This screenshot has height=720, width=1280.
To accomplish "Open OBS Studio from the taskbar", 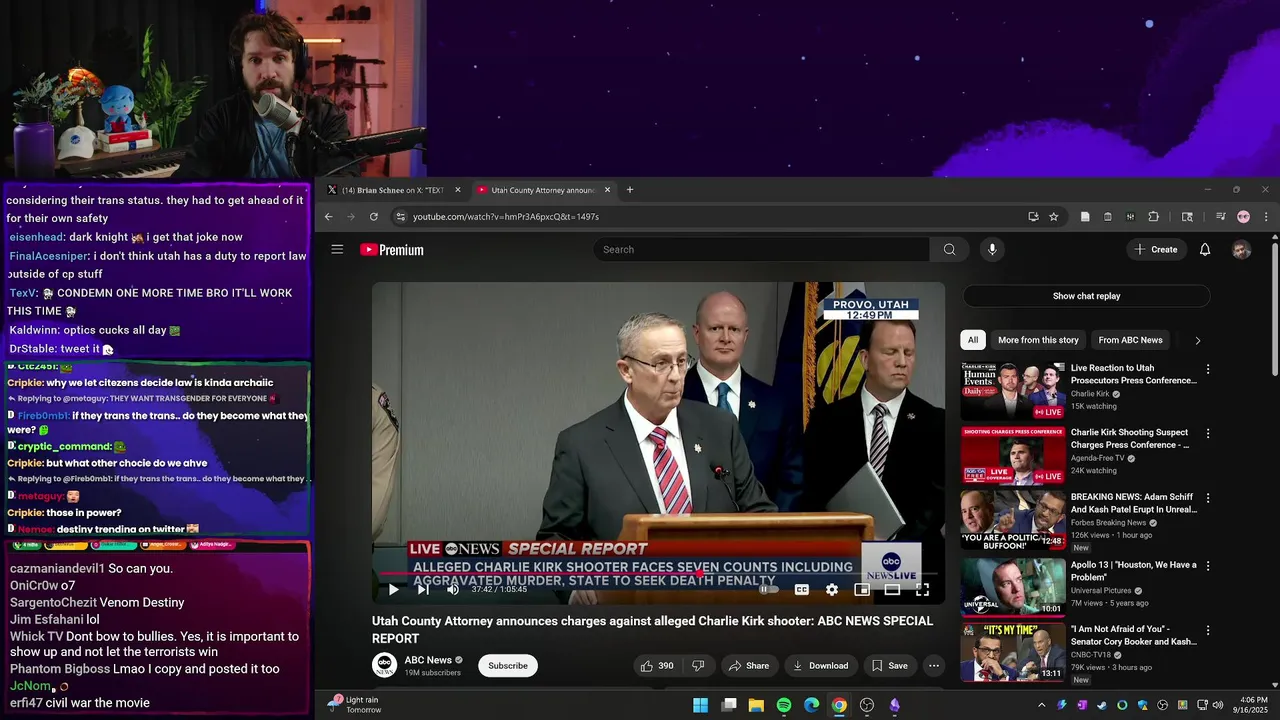I will tap(867, 705).
